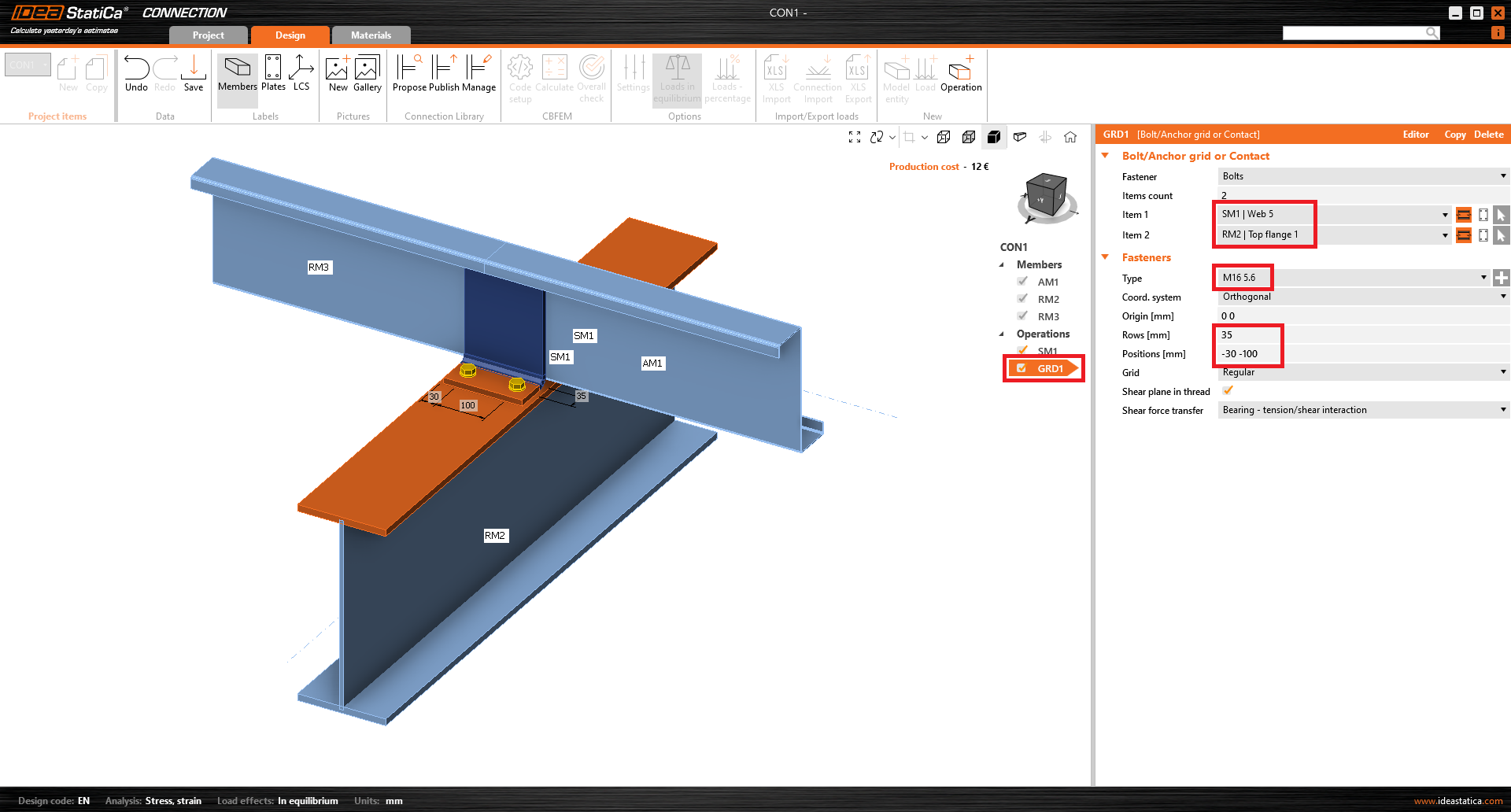Toggle the RM2 member checkbox

pyautogui.click(x=1022, y=299)
